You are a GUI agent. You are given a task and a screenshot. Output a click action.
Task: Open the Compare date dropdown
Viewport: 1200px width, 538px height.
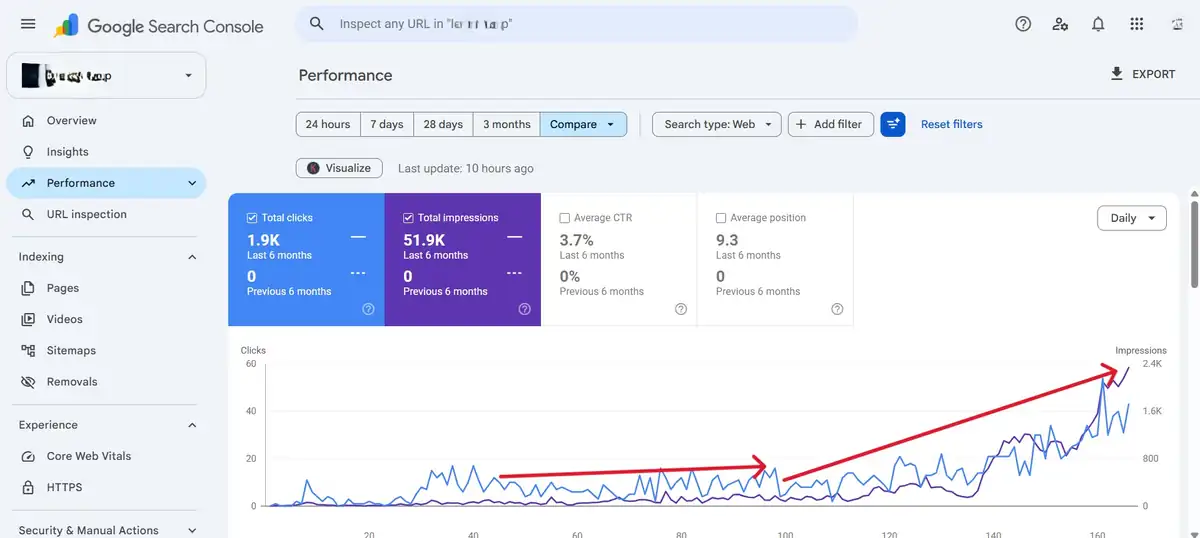coord(583,124)
